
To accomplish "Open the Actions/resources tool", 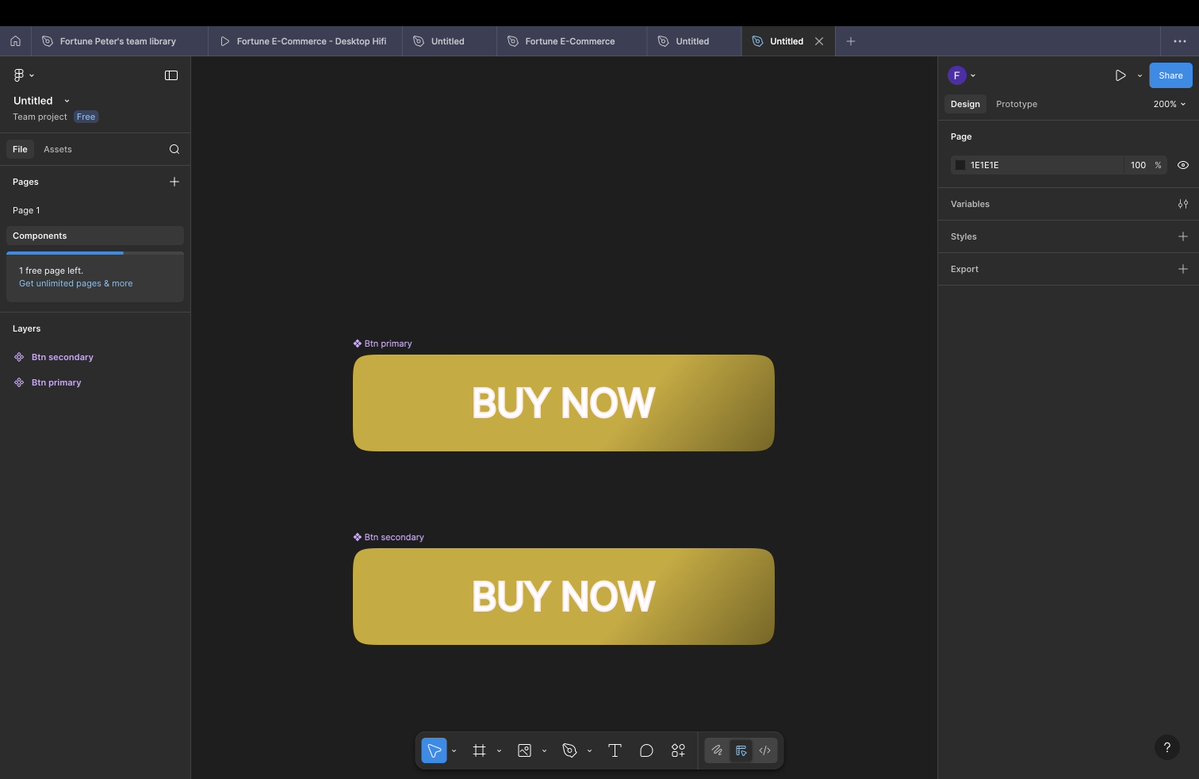I will point(678,751).
